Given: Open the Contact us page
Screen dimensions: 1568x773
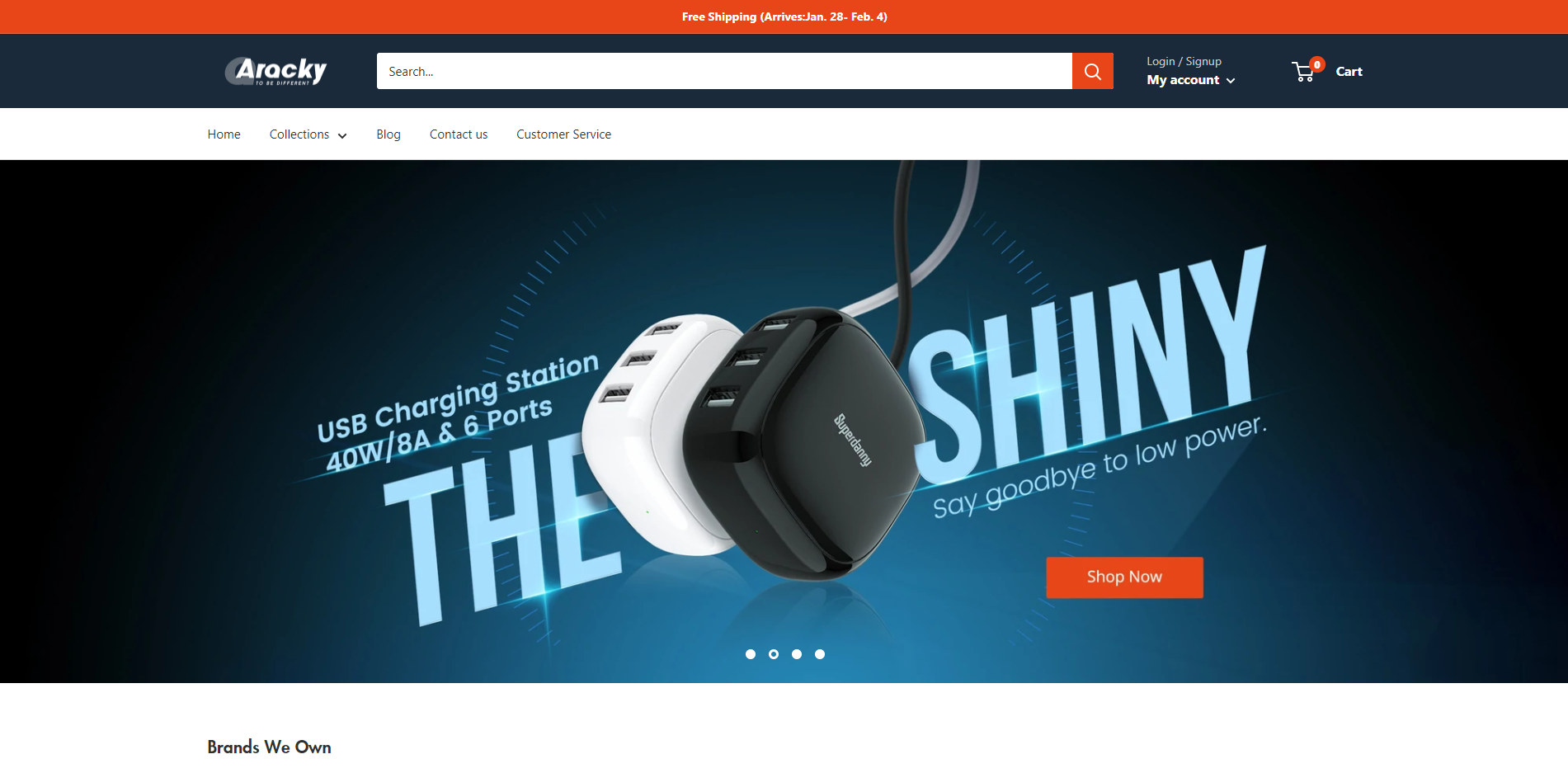Looking at the screenshot, I should [x=459, y=134].
